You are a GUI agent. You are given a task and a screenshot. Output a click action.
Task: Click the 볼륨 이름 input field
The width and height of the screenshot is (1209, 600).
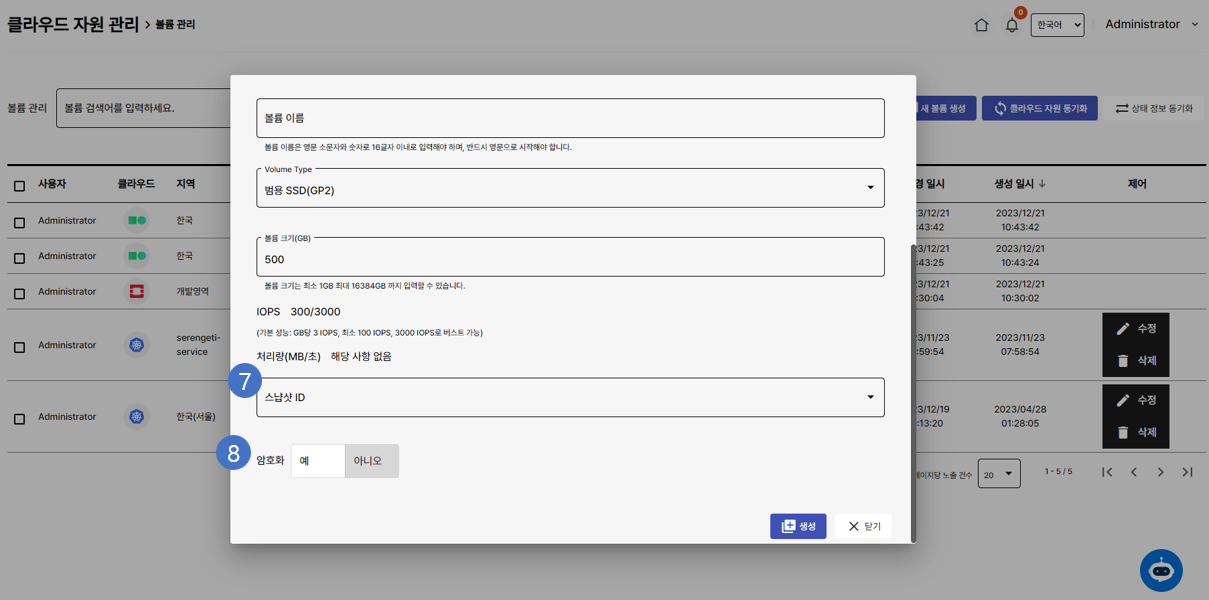570,118
